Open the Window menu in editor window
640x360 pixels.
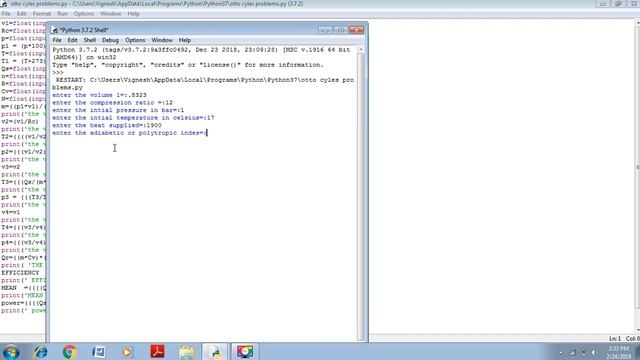[111, 13]
